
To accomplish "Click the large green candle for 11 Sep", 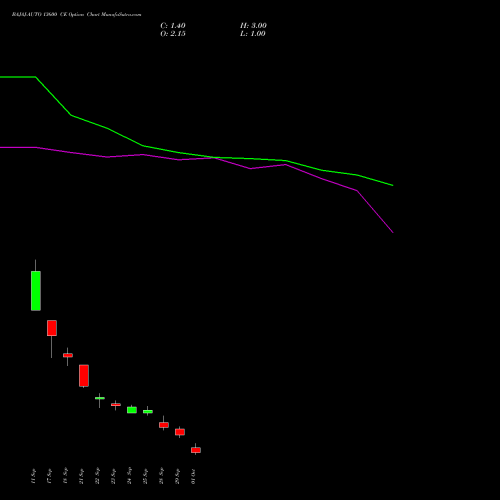I will 36,291.
